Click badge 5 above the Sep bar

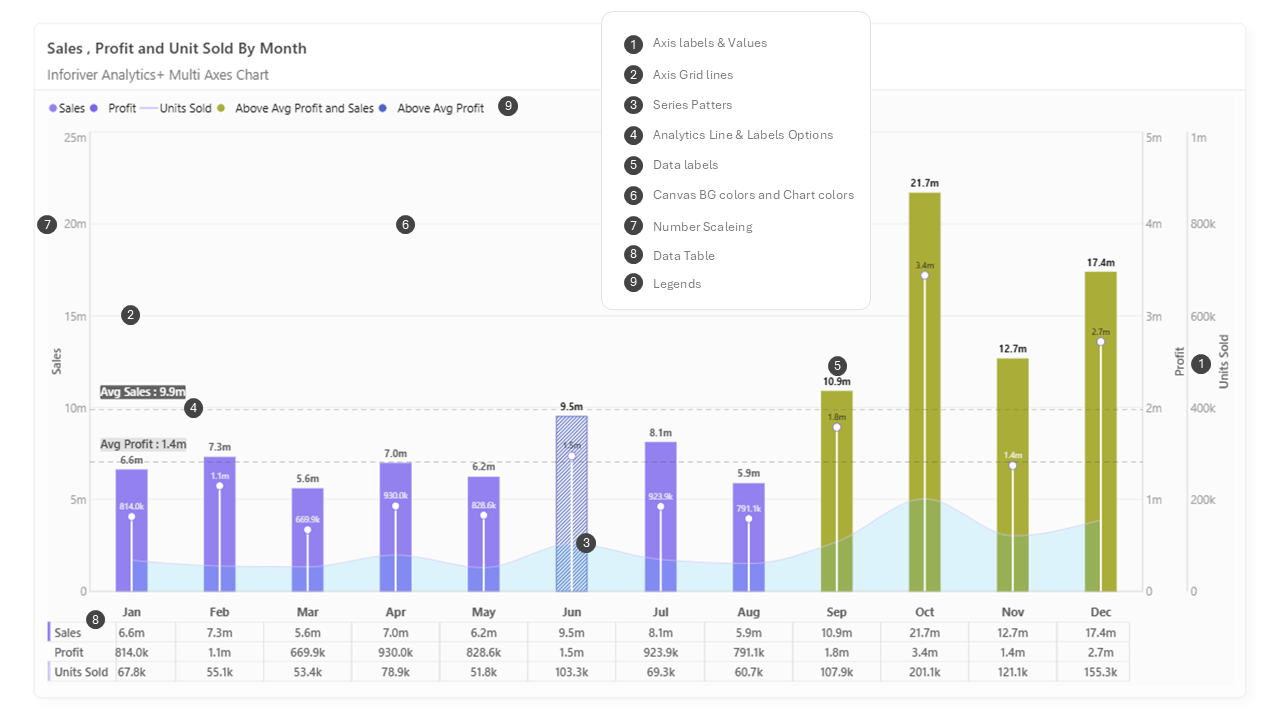pos(837,365)
